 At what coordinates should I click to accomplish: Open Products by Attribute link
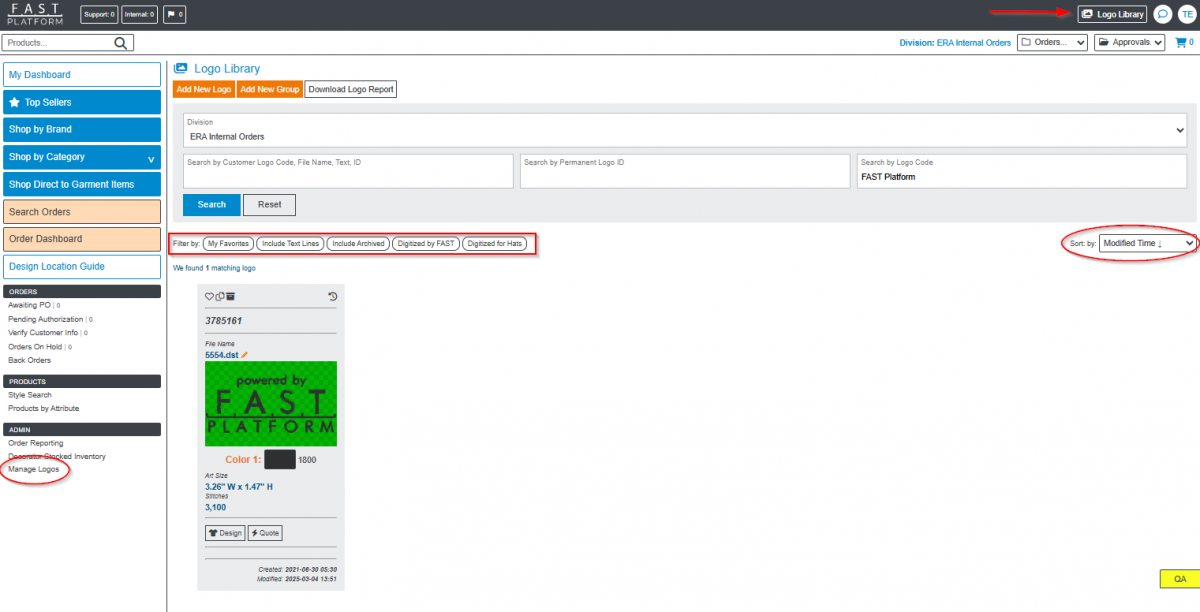(x=43, y=408)
